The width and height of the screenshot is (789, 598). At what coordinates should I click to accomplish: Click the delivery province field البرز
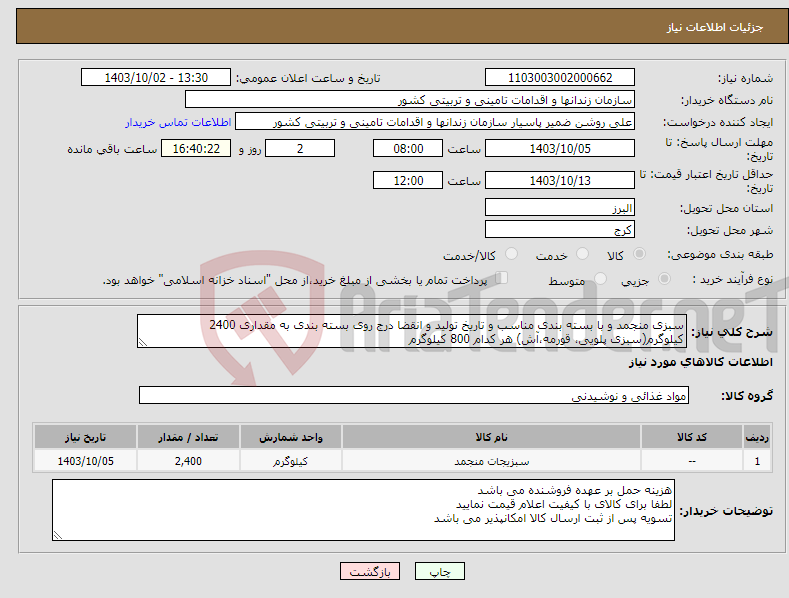point(560,207)
